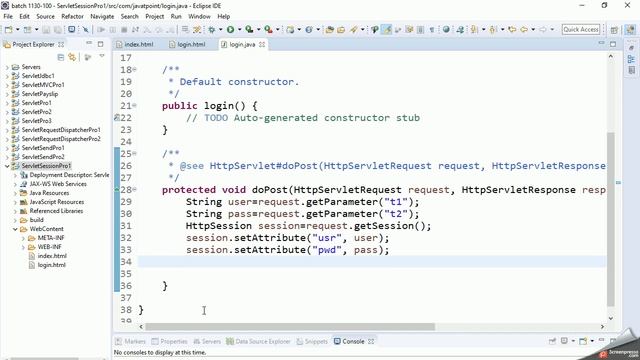Click the Run External Tools icon

[268, 29]
